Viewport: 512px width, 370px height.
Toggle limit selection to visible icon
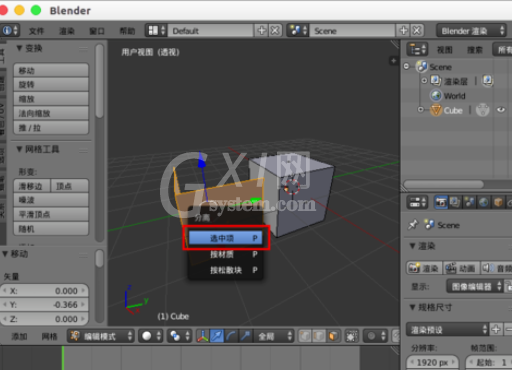pos(351,336)
